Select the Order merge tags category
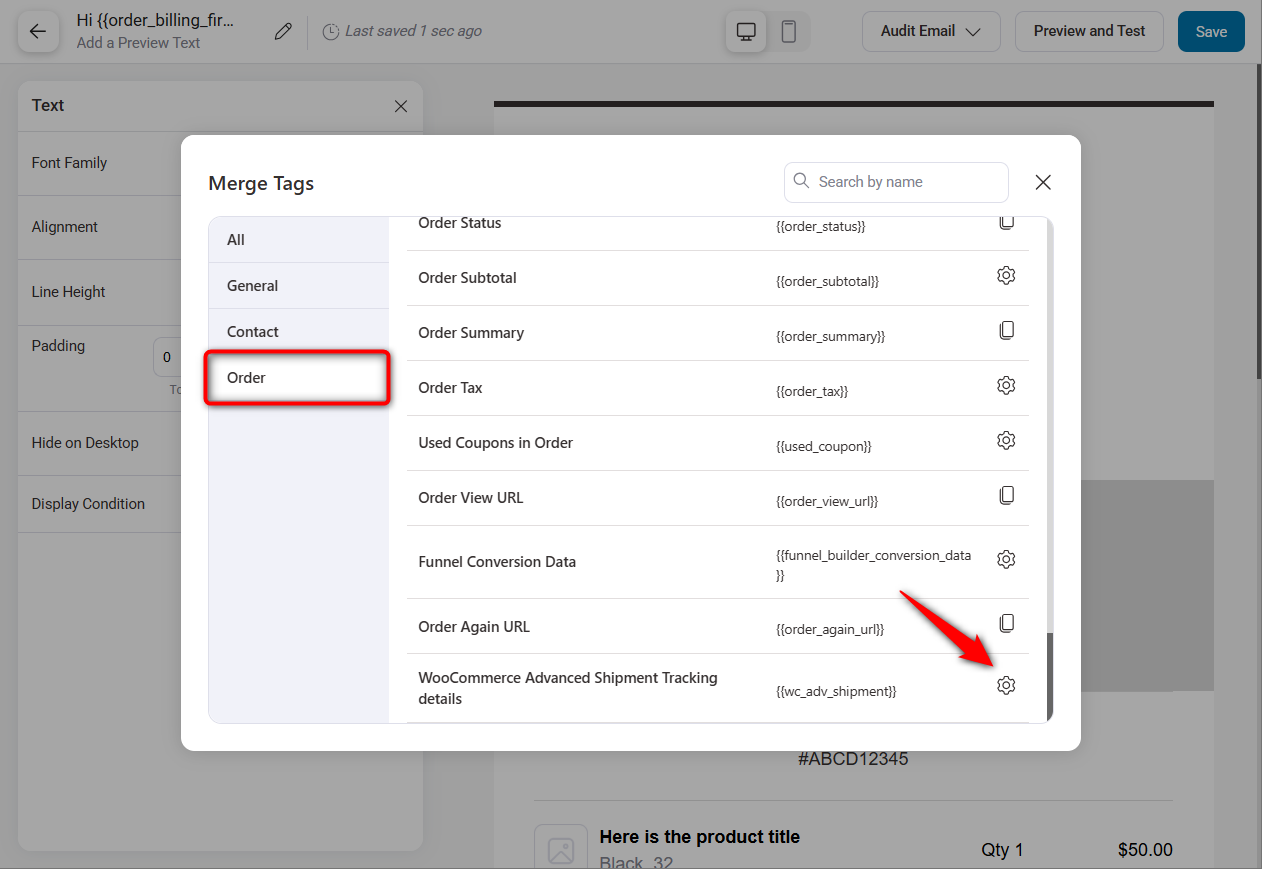Screen dimensions: 1262x869 tap(298, 378)
